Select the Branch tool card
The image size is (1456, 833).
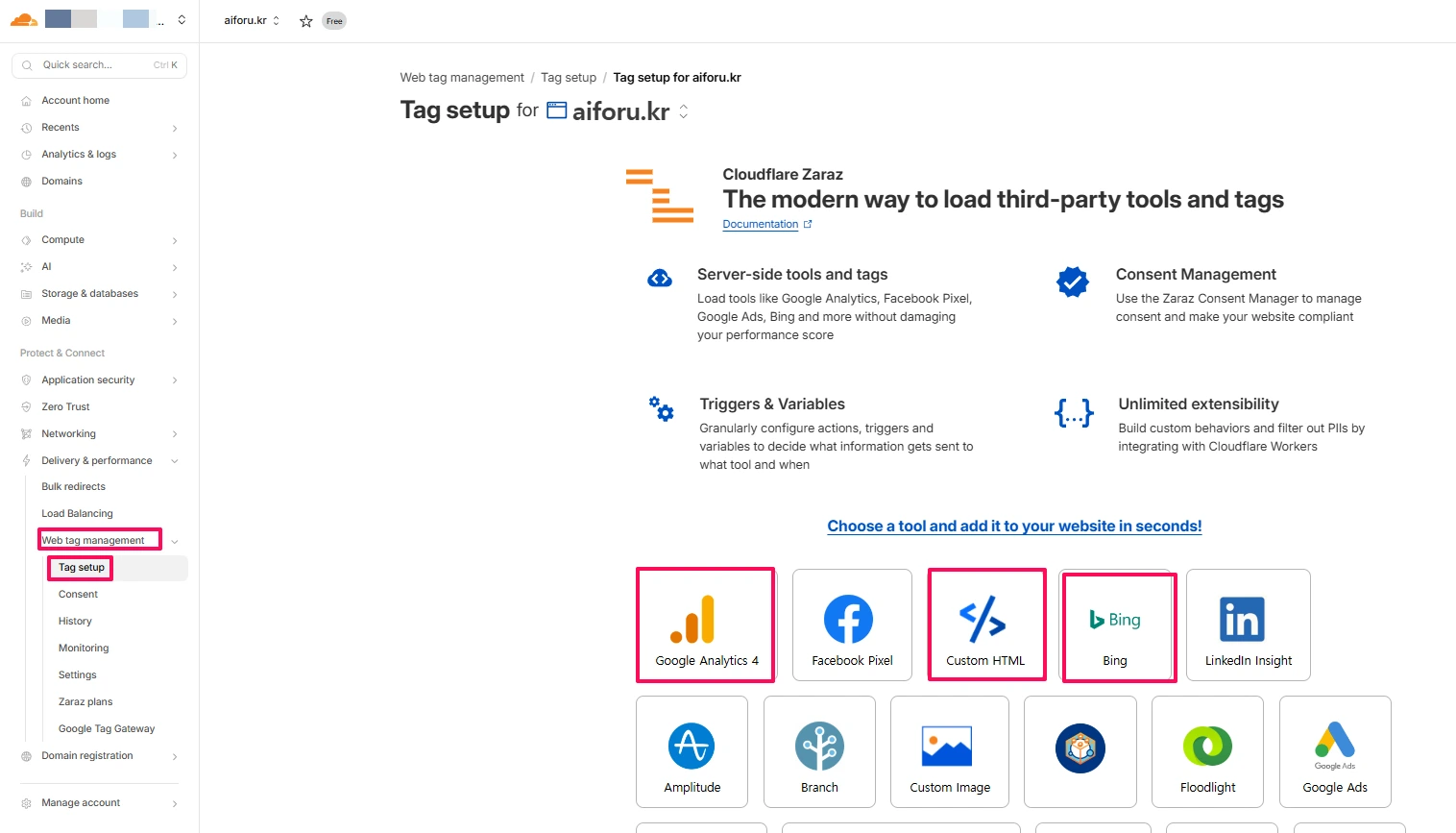(x=819, y=751)
